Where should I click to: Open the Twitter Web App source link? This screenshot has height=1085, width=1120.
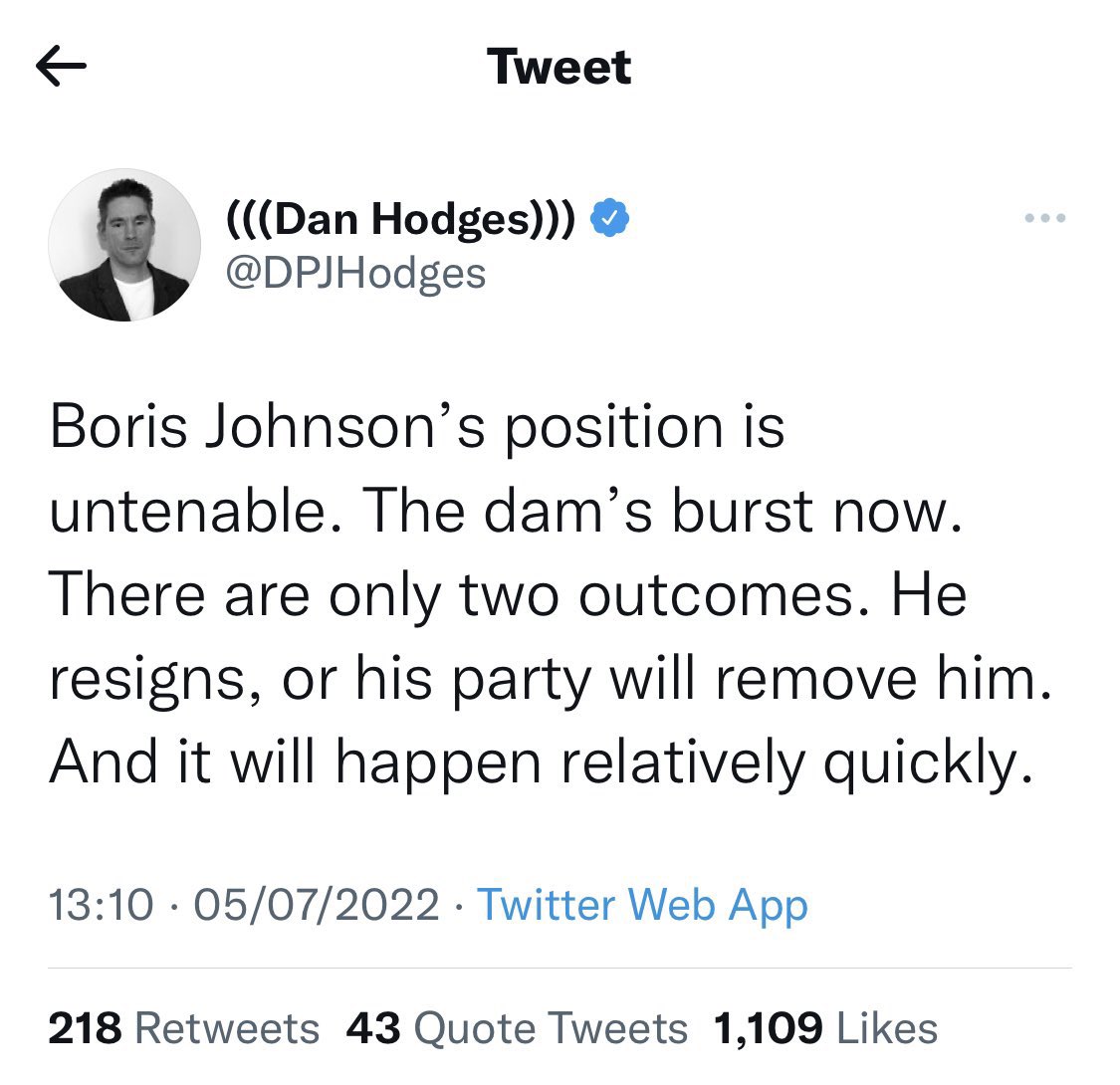(642, 904)
